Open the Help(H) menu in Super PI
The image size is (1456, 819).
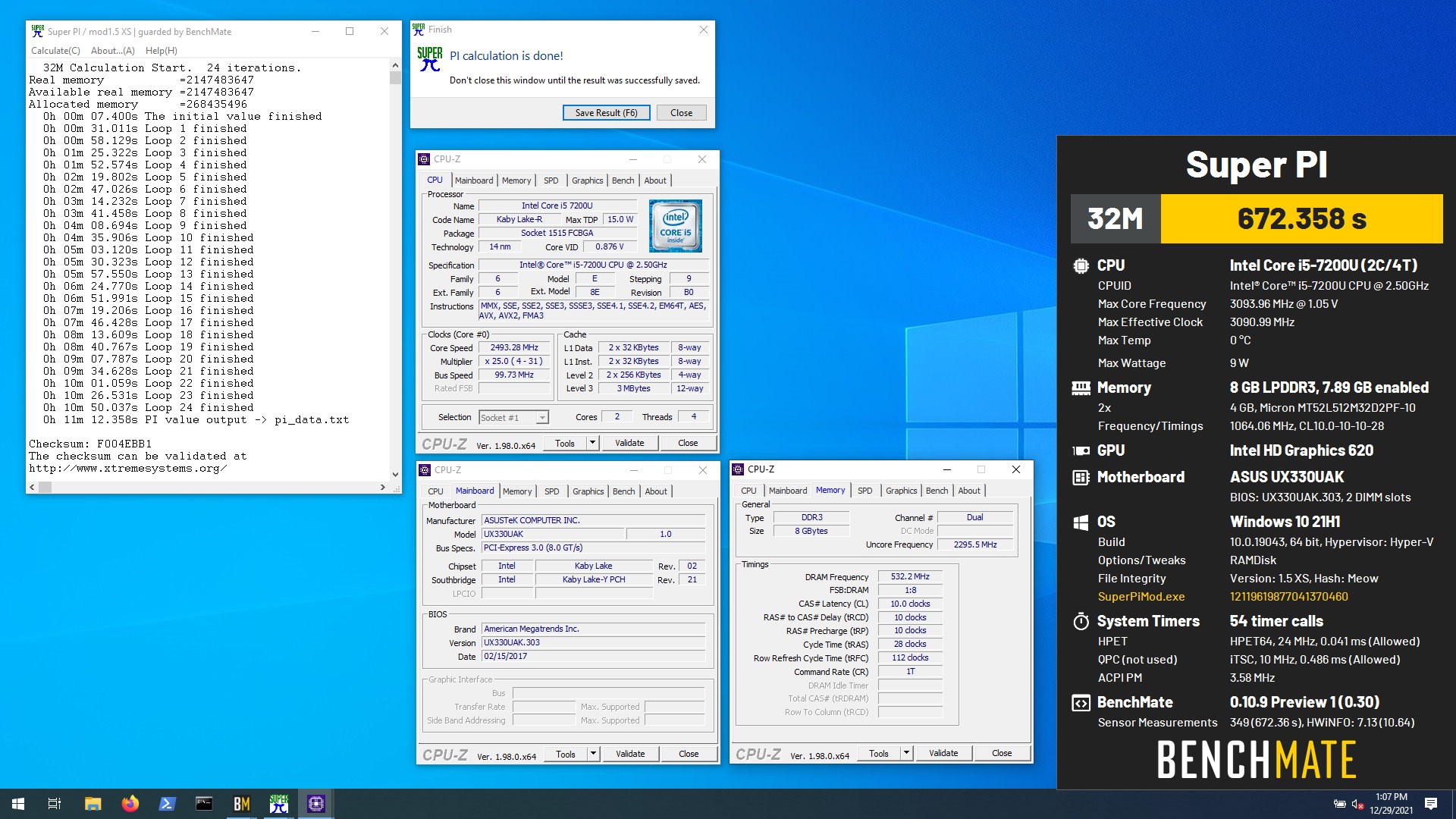pos(161,51)
